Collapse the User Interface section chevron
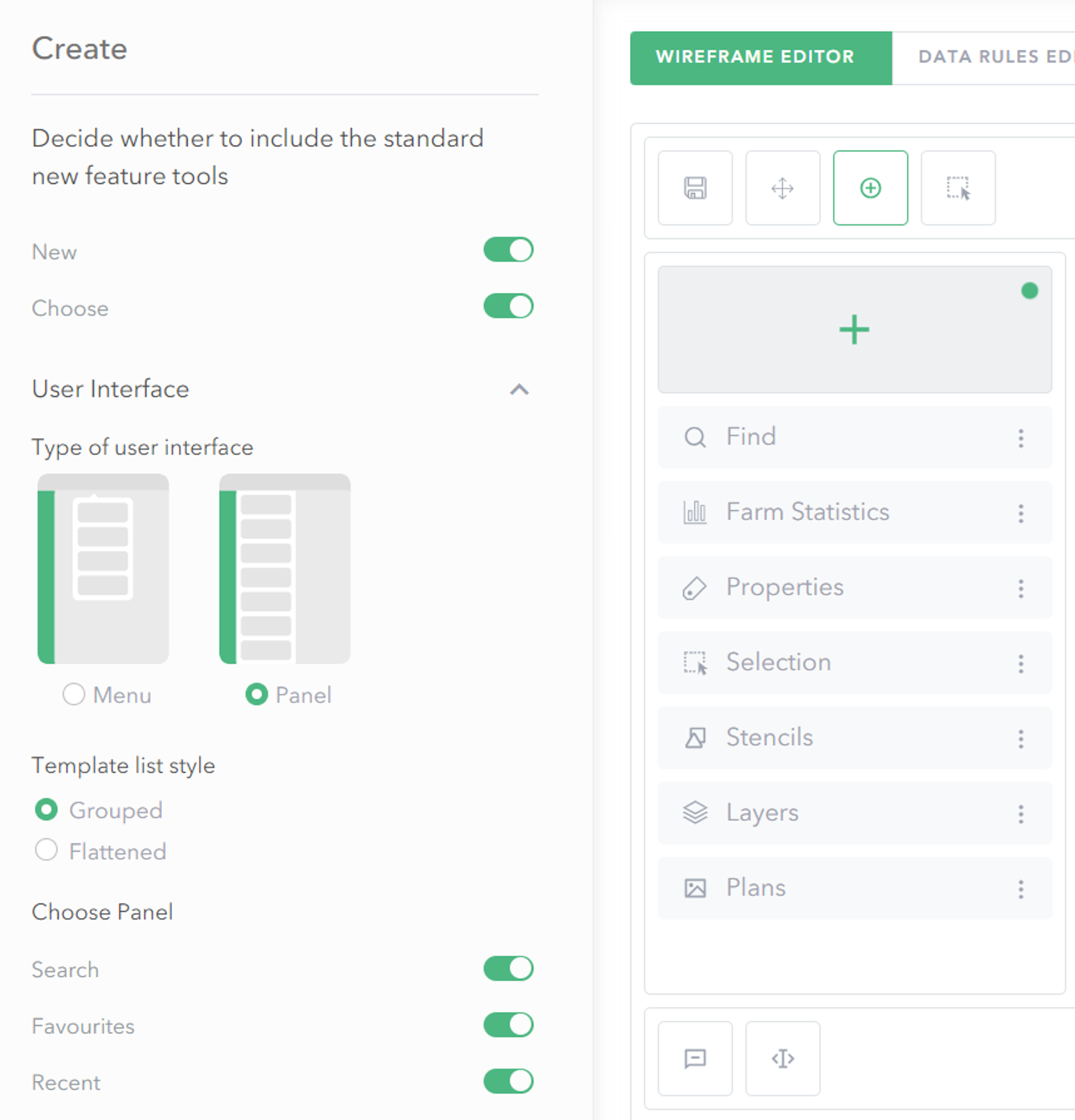The height and width of the screenshot is (1120, 1075). pos(519,390)
